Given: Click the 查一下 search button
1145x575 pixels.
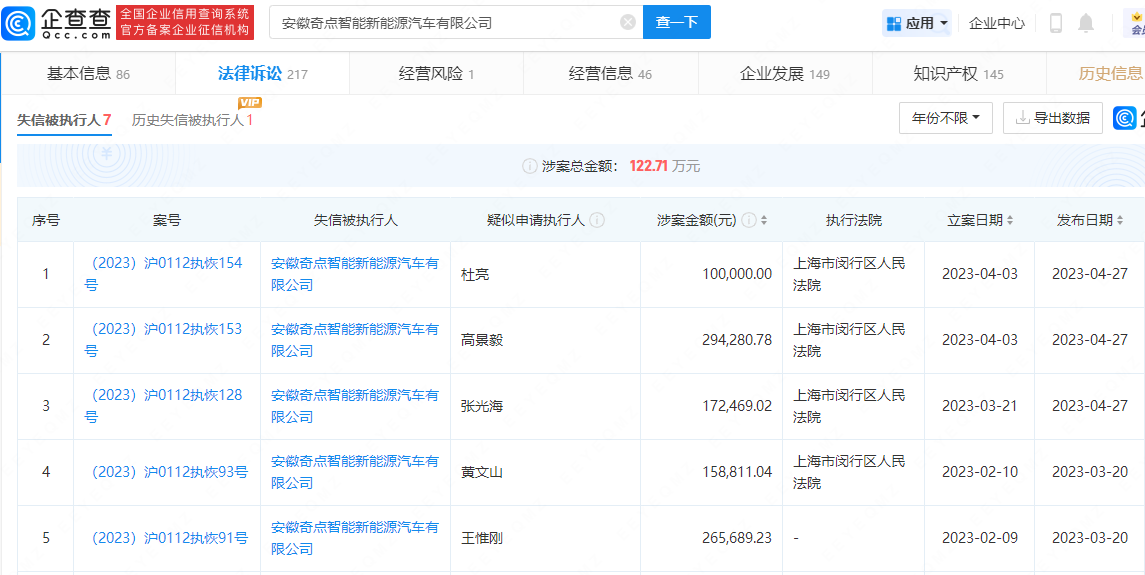Looking at the screenshot, I should (x=677, y=23).
